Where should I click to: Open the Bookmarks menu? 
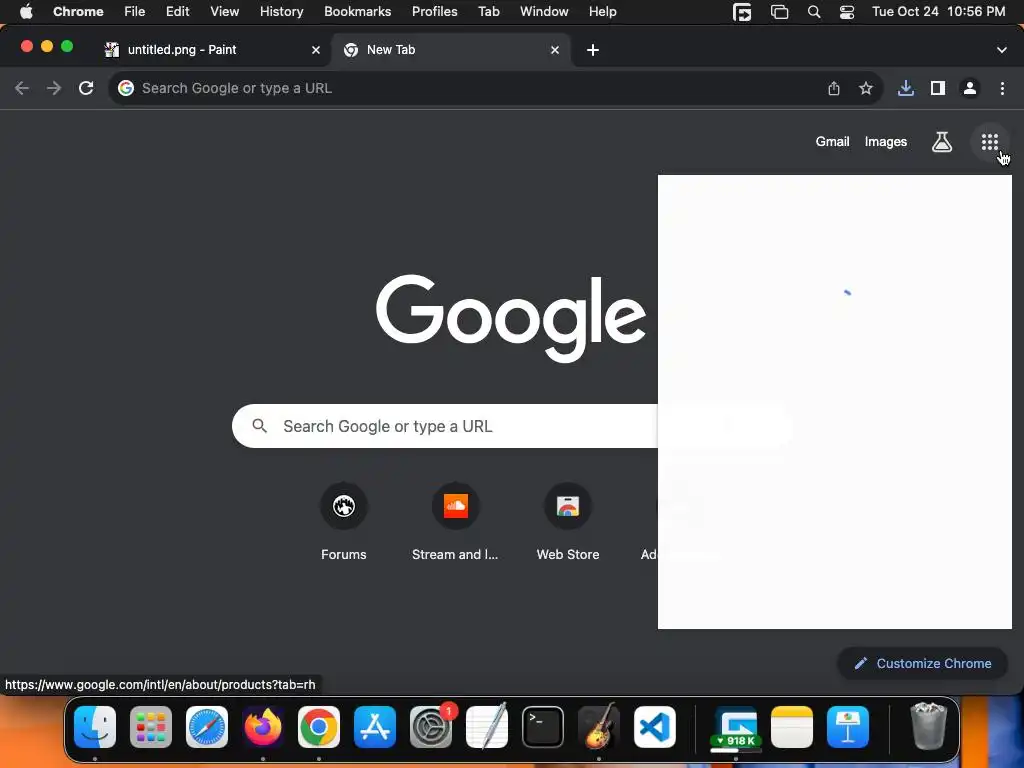[357, 12]
